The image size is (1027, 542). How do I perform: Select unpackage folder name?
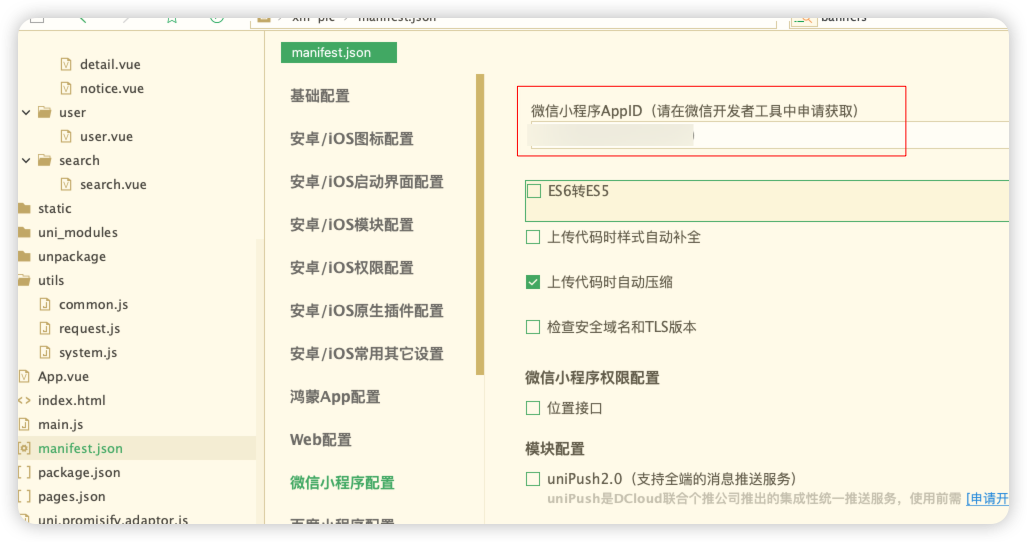[72, 257]
